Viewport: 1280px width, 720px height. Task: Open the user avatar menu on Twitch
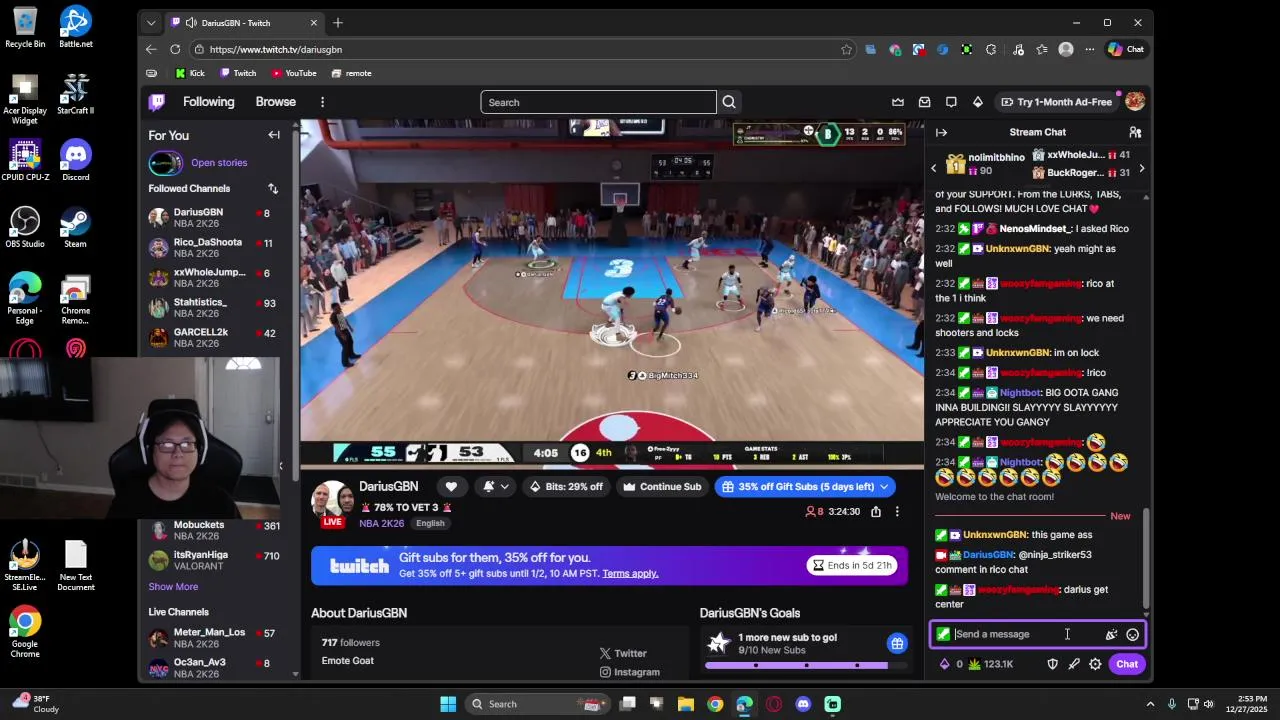1135,101
